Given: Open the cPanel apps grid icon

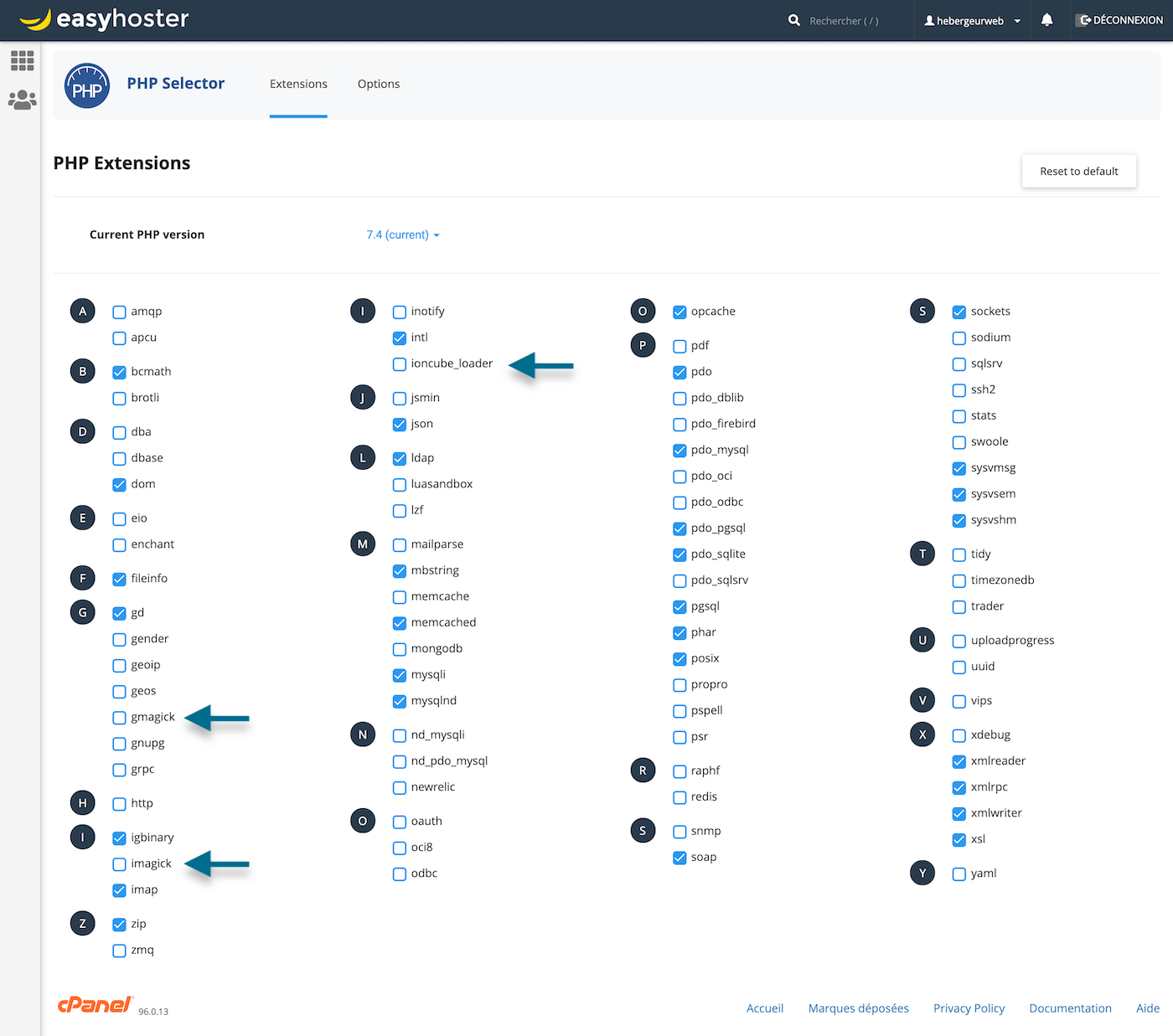Looking at the screenshot, I should coord(23,60).
